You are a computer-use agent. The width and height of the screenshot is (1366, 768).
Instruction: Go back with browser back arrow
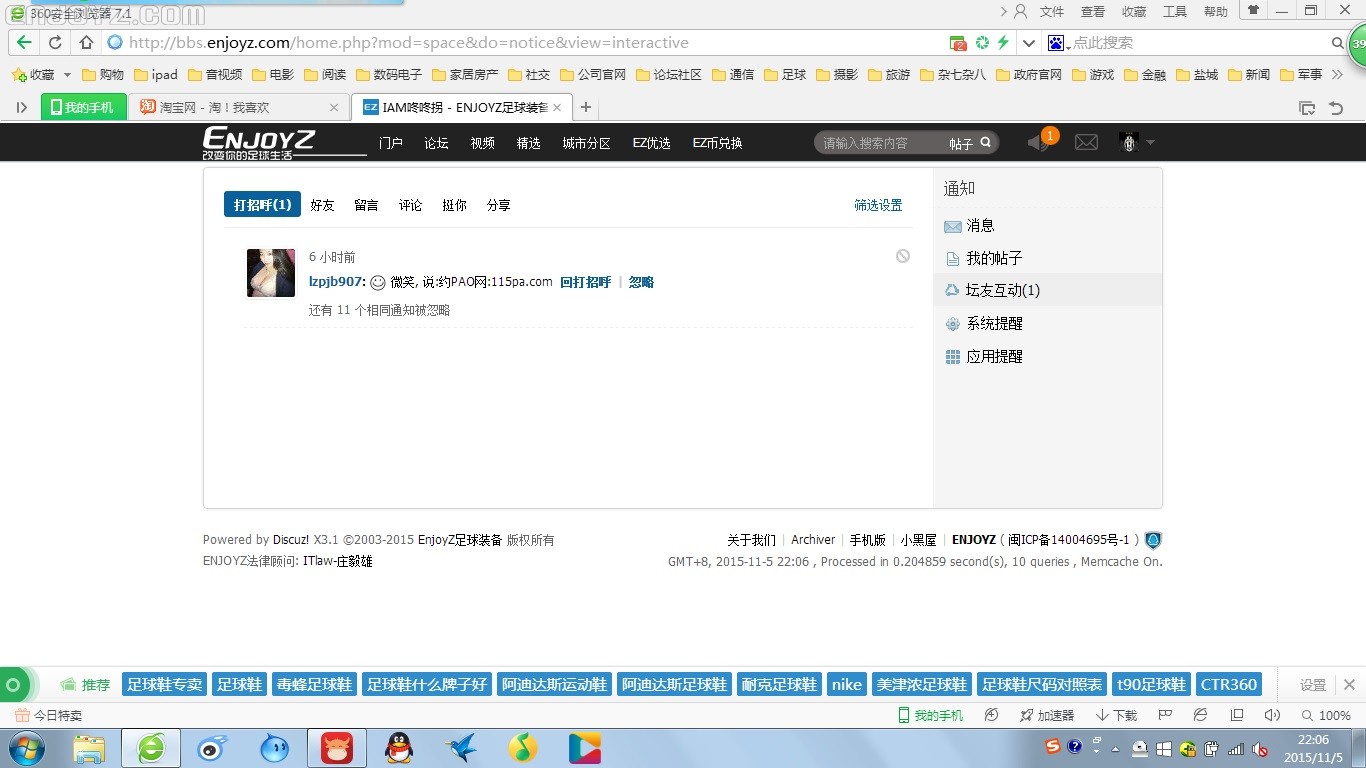pyautogui.click(x=25, y=43)
